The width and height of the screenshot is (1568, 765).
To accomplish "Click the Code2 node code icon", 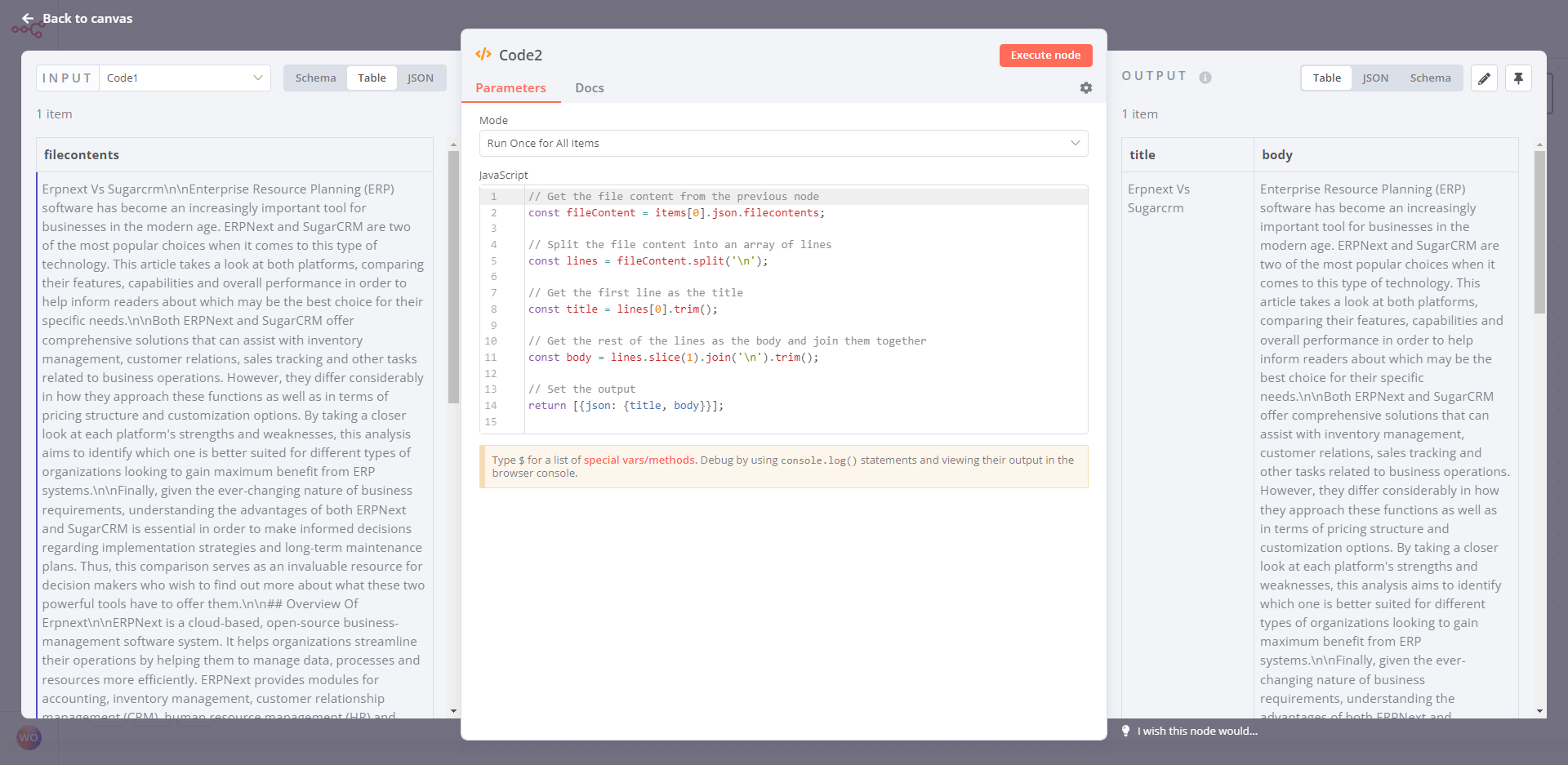I will 483,55.
